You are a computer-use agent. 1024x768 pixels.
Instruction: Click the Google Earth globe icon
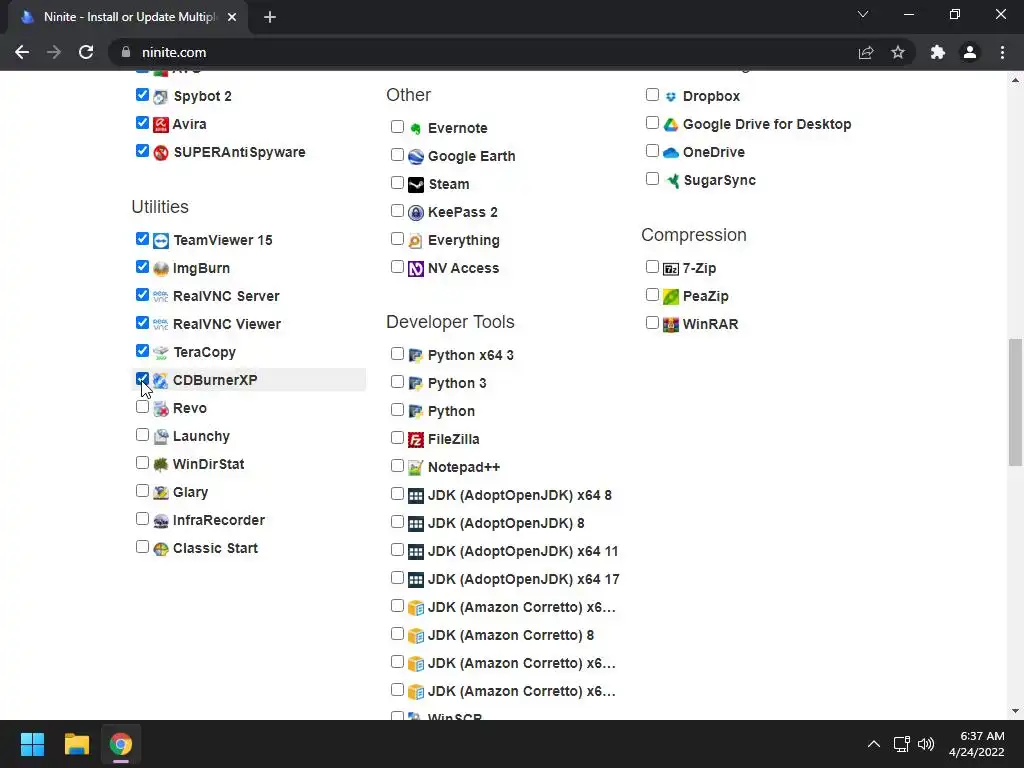coord(416,157)
